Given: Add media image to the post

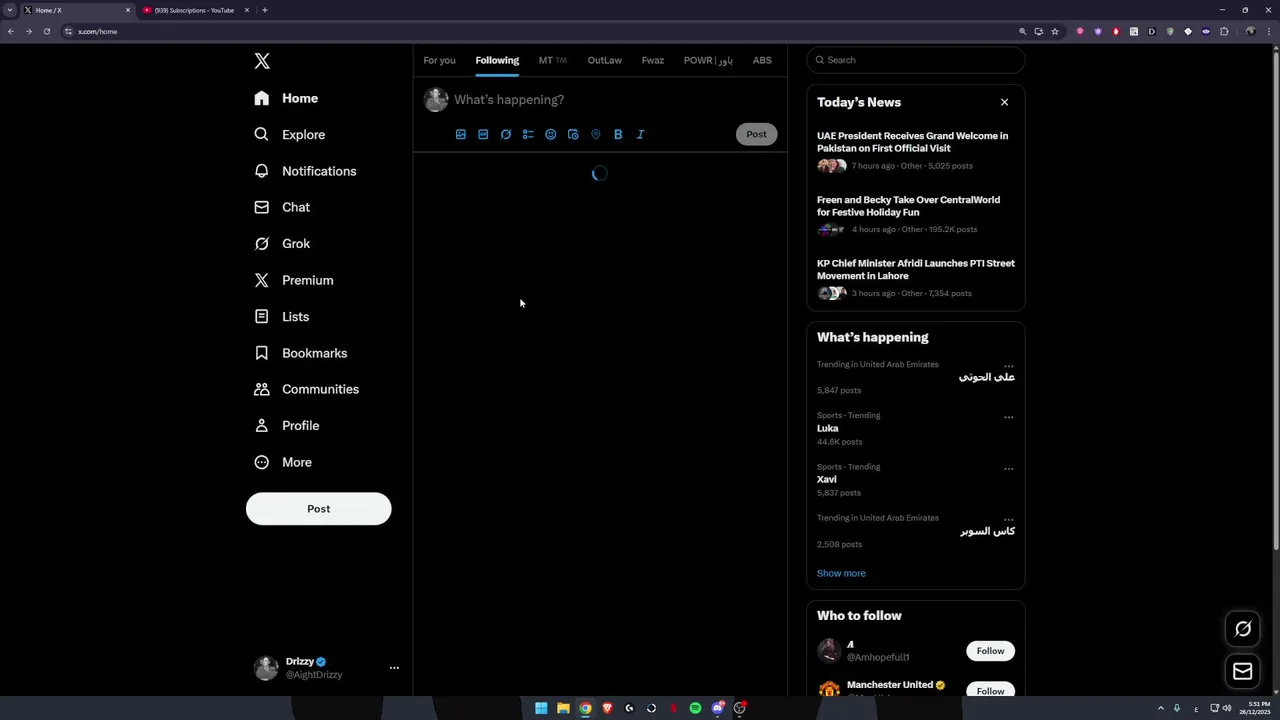Looking at the screenshot, I should [x=461, y=134].
